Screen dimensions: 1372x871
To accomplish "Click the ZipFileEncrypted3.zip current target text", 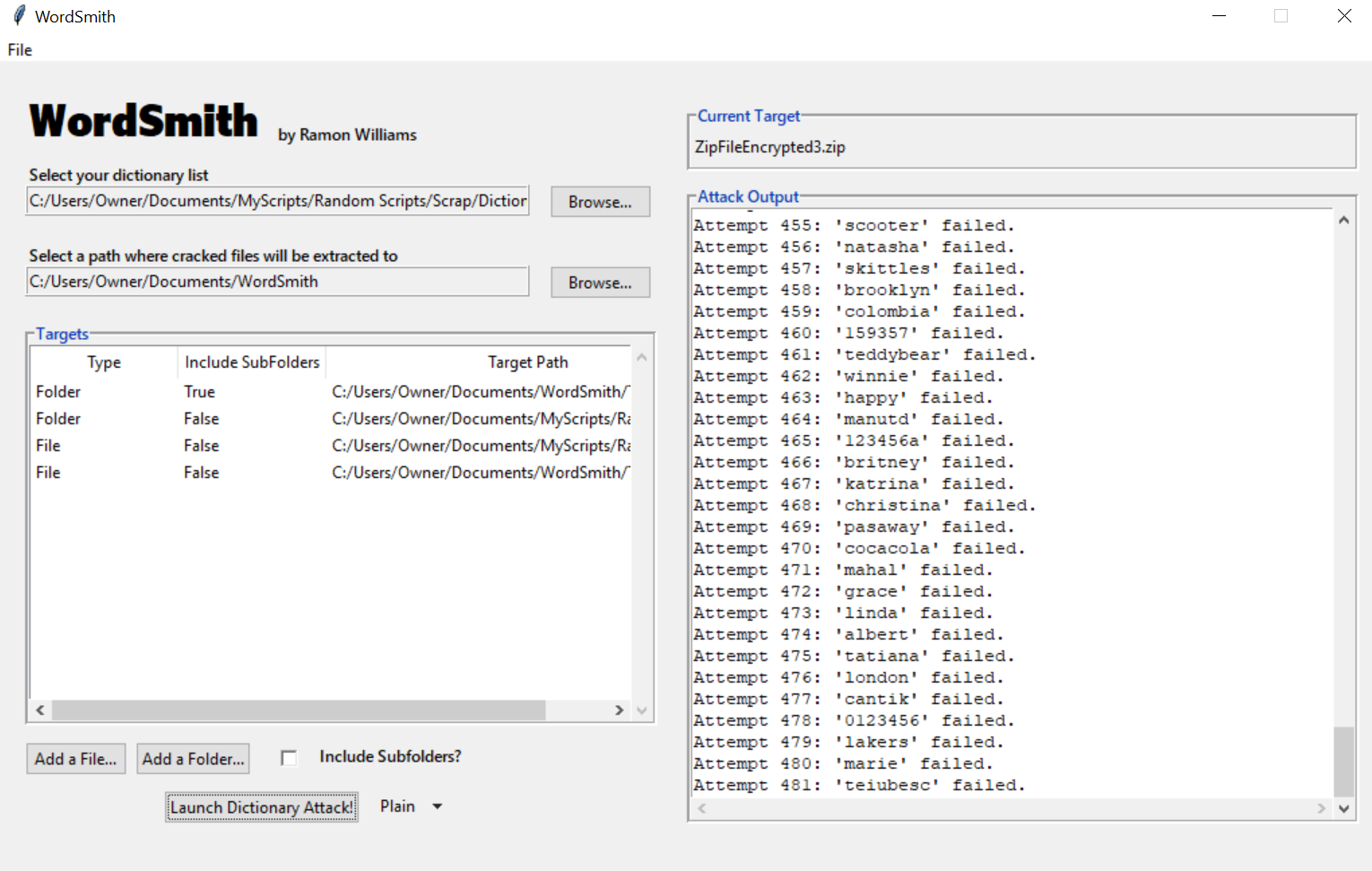I will pos(770,147).
